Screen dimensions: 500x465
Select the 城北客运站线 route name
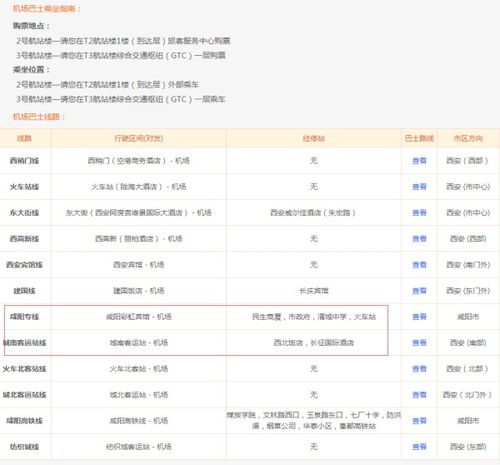(24, 395)
